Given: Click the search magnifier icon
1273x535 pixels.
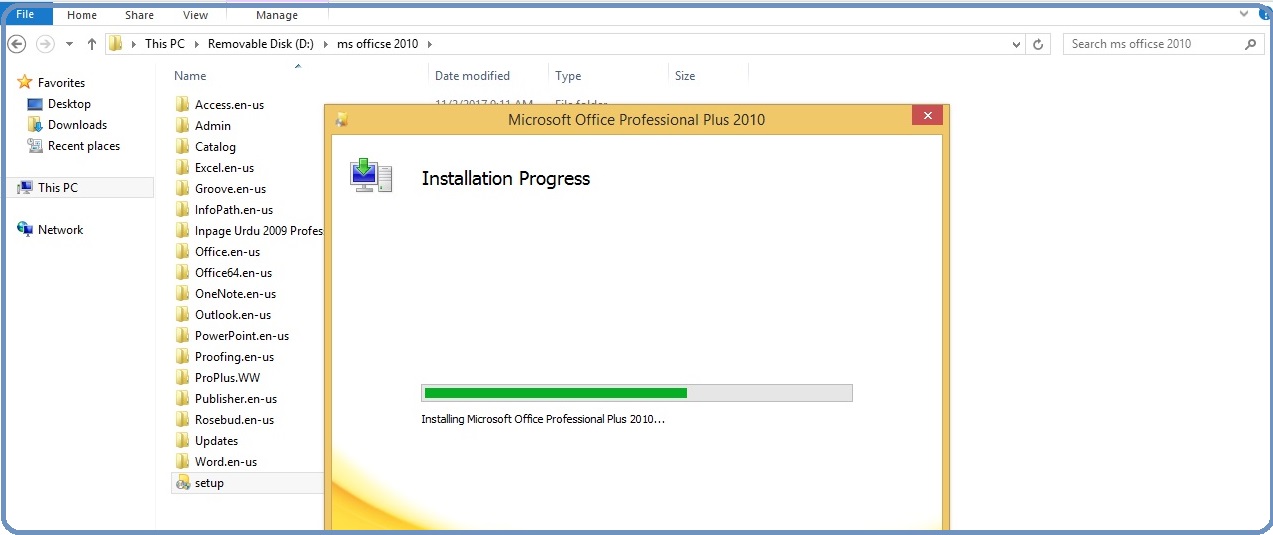Looking at the screenshot, I should [x=1251, y=44].
